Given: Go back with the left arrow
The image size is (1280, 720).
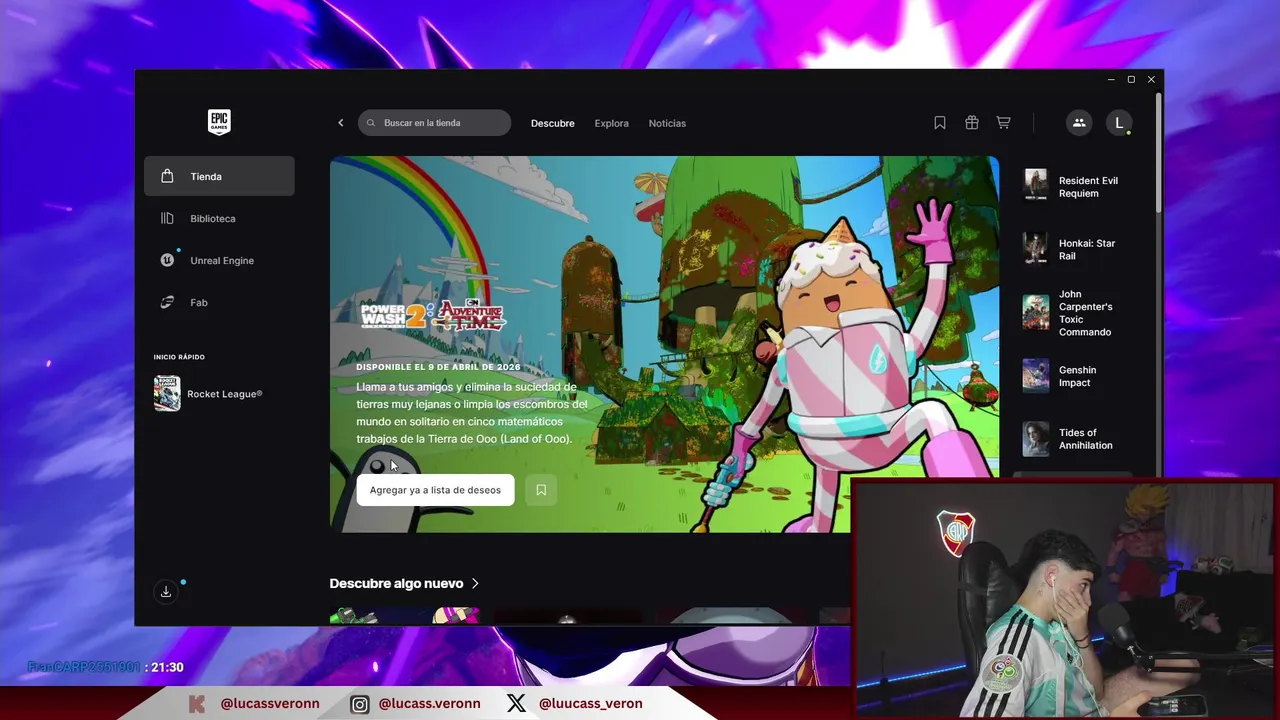Looking at the screenshot, I should [340, 123].
